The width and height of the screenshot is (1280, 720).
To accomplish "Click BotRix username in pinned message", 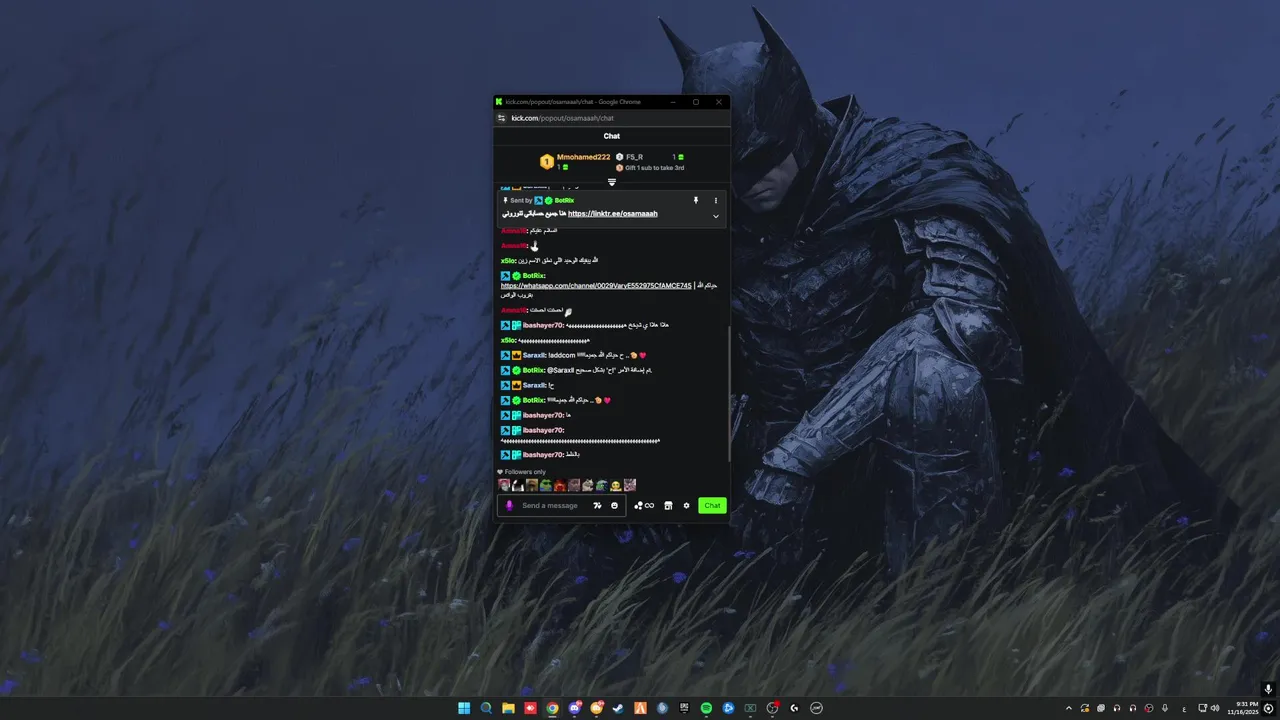I will 564,200.
